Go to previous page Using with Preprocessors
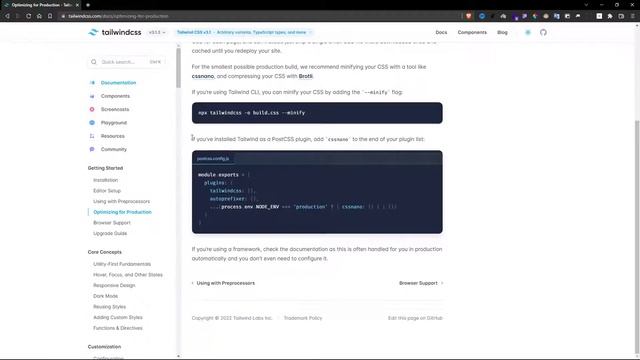 (223, 283)
